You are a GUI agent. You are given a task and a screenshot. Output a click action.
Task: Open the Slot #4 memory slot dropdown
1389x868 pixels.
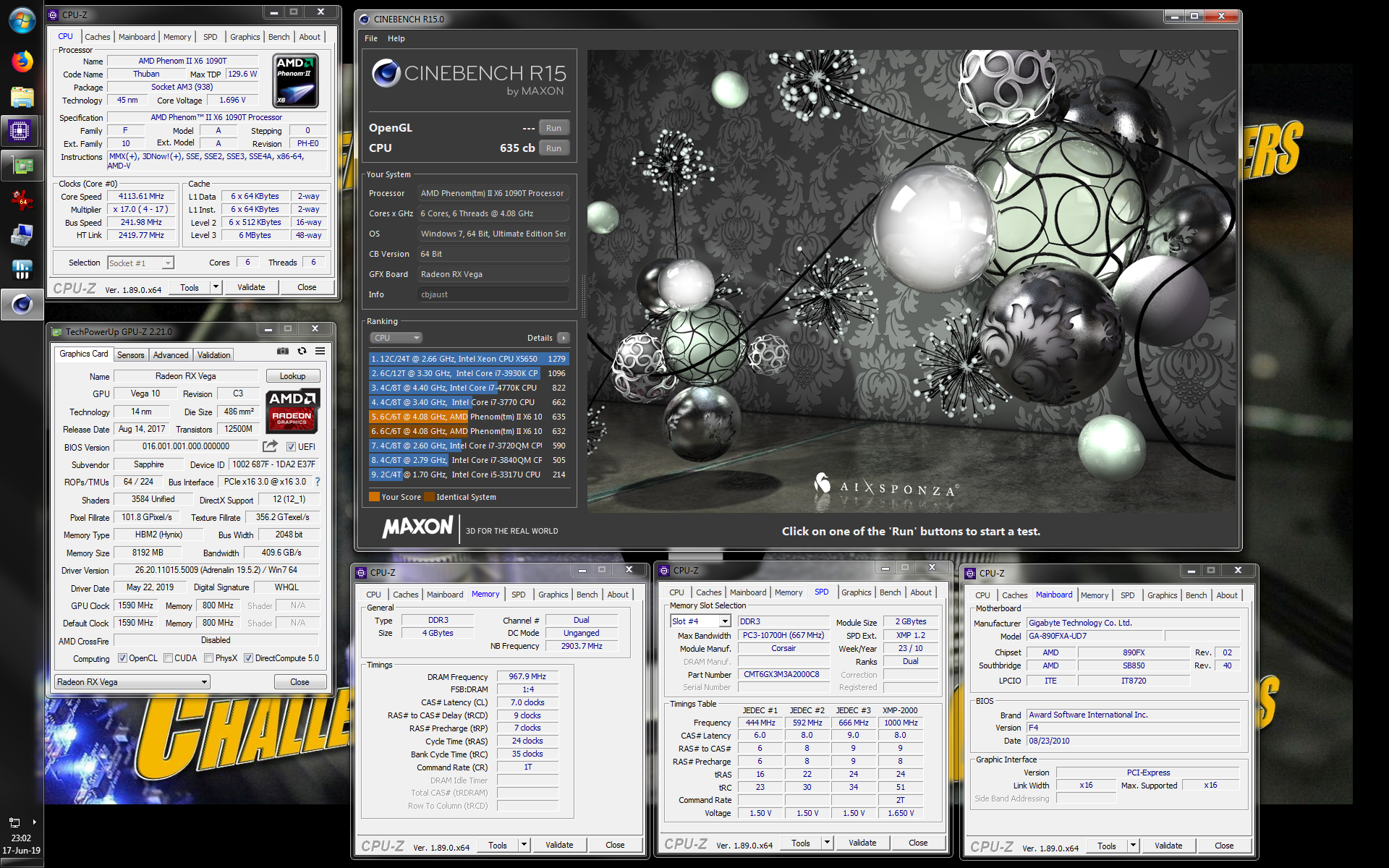700,621
